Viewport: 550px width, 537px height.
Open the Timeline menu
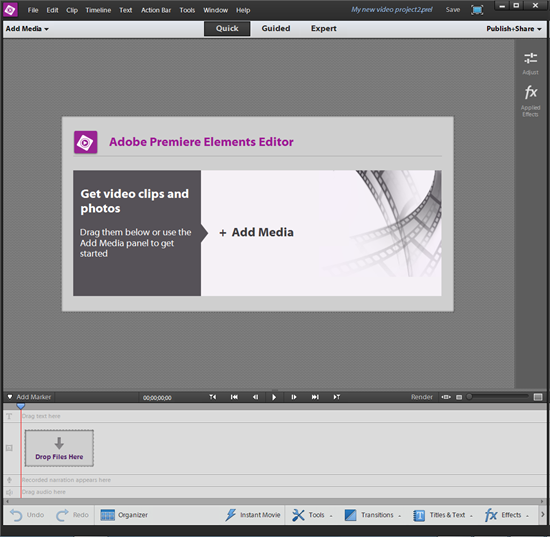pos(98,10)
